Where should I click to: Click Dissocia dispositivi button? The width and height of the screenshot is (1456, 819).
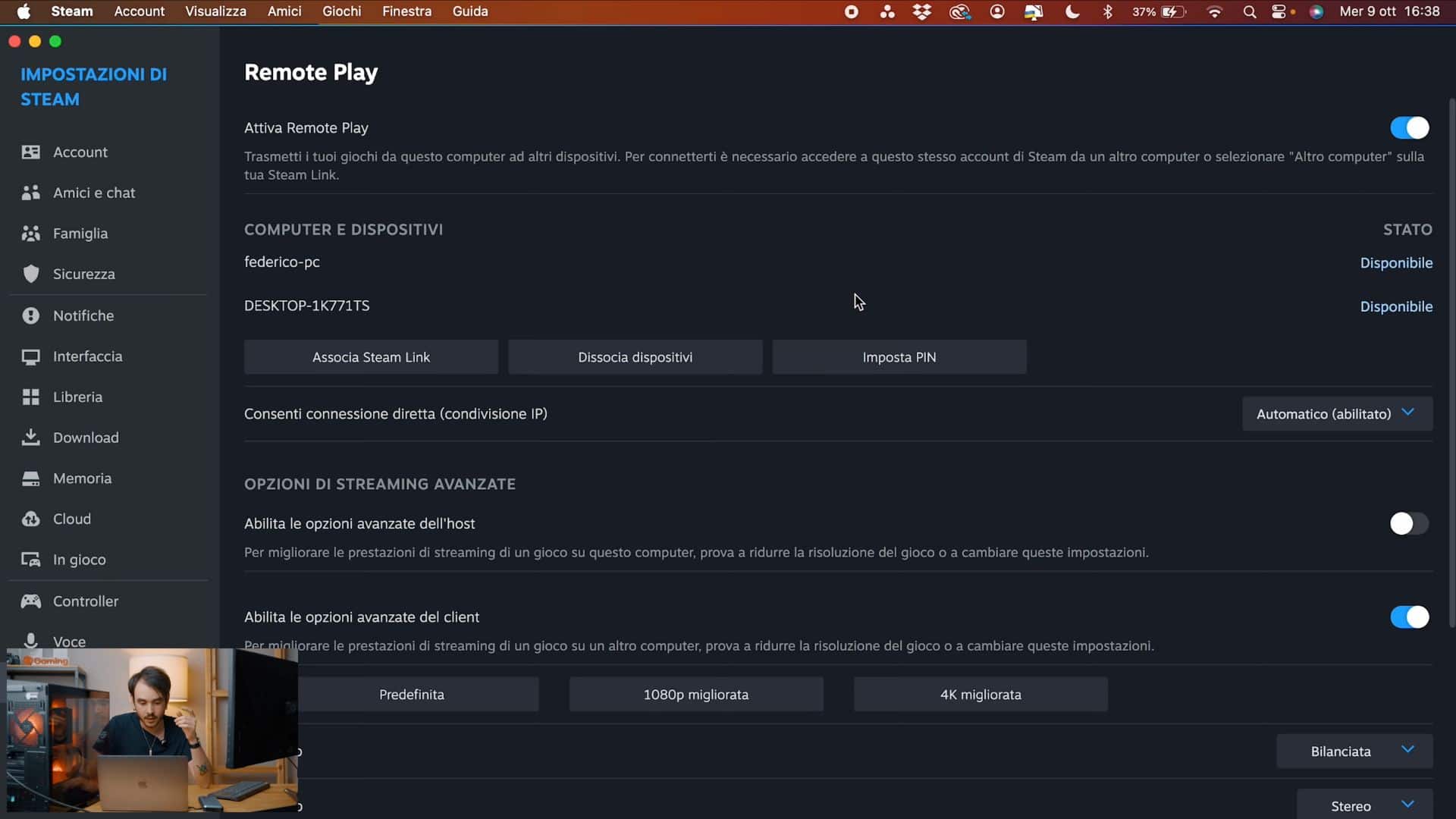(x=635, y=357)
